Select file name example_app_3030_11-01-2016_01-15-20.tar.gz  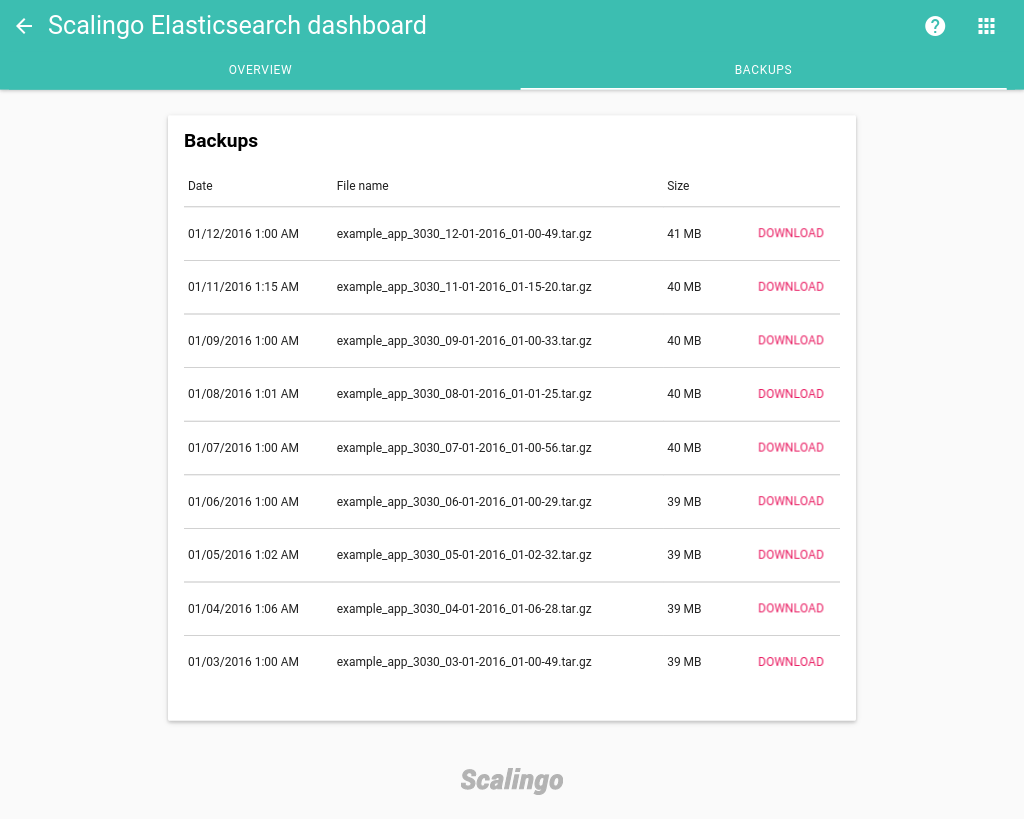[x=464, y=287]
